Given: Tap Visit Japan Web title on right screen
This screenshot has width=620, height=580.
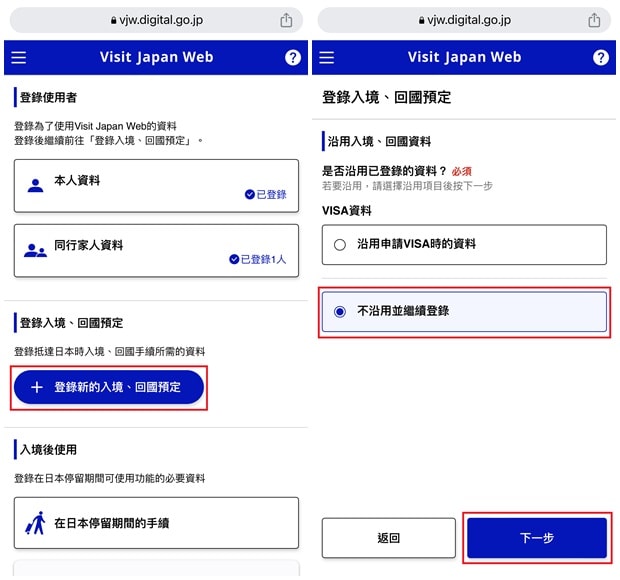Looking at the screenshot, I should pos(465,57).
